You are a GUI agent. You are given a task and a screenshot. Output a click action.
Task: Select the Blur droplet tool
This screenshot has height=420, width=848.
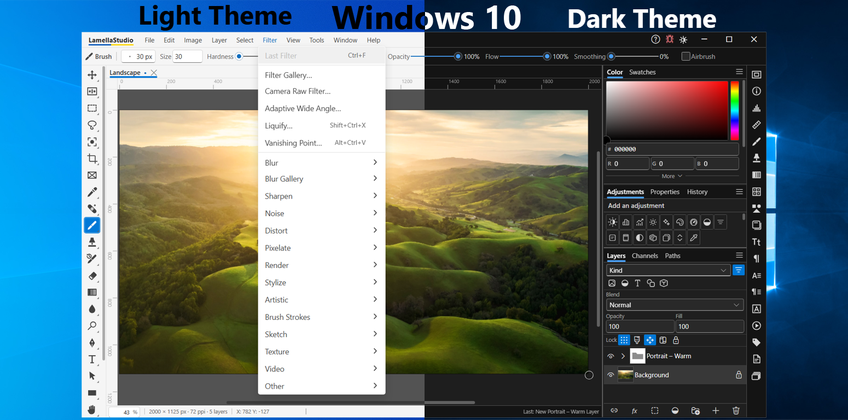tap(92, 309)
